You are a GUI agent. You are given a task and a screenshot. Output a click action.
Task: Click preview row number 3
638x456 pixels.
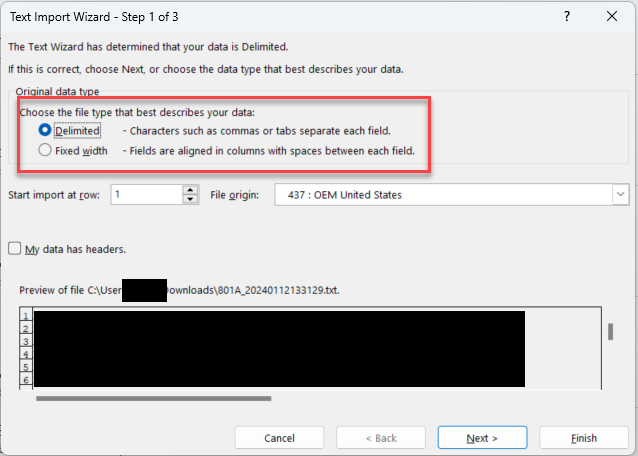pyautogui.click(x=26, y=341)
